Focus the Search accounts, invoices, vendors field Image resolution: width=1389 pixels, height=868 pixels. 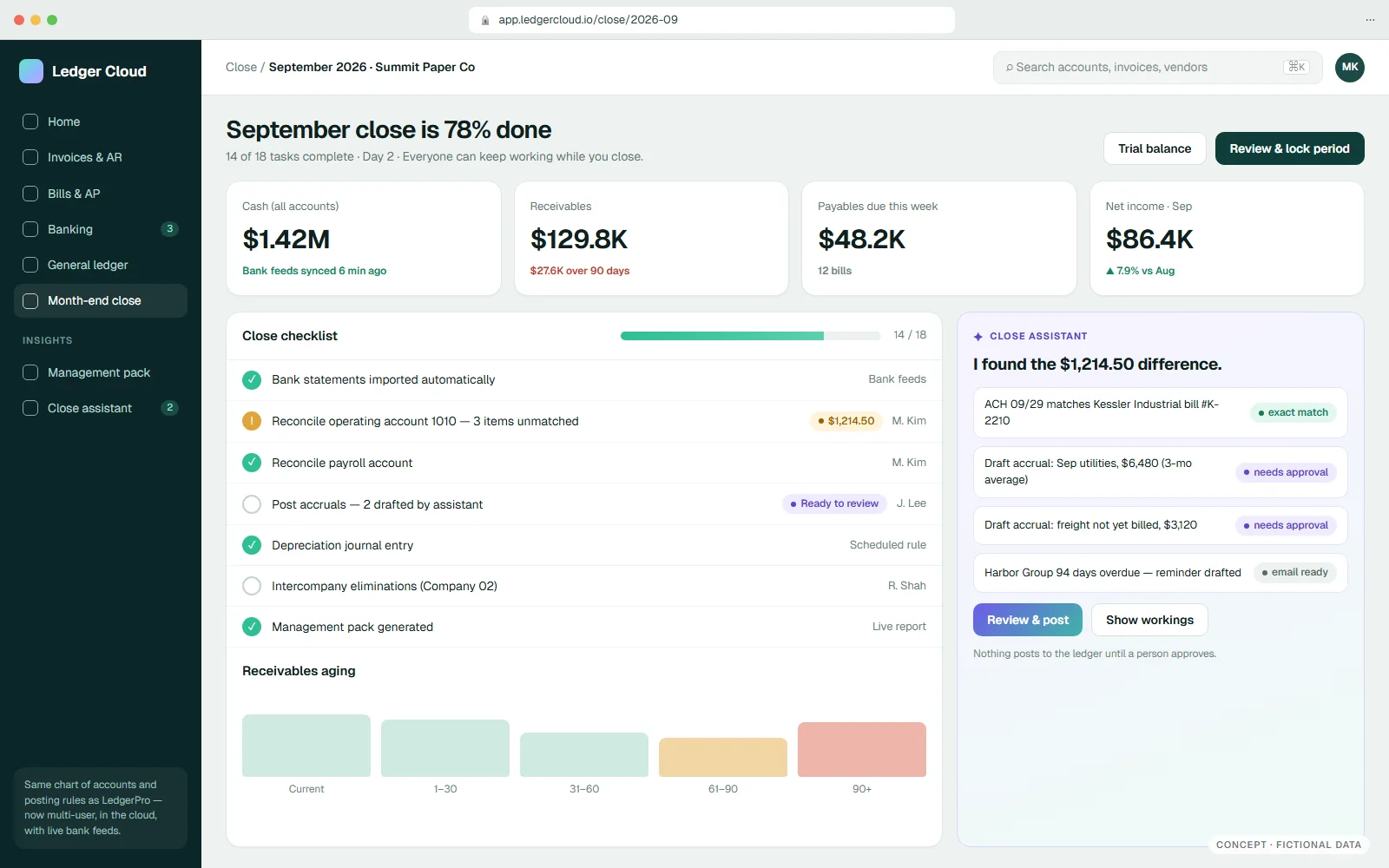tap(1157, 67)
